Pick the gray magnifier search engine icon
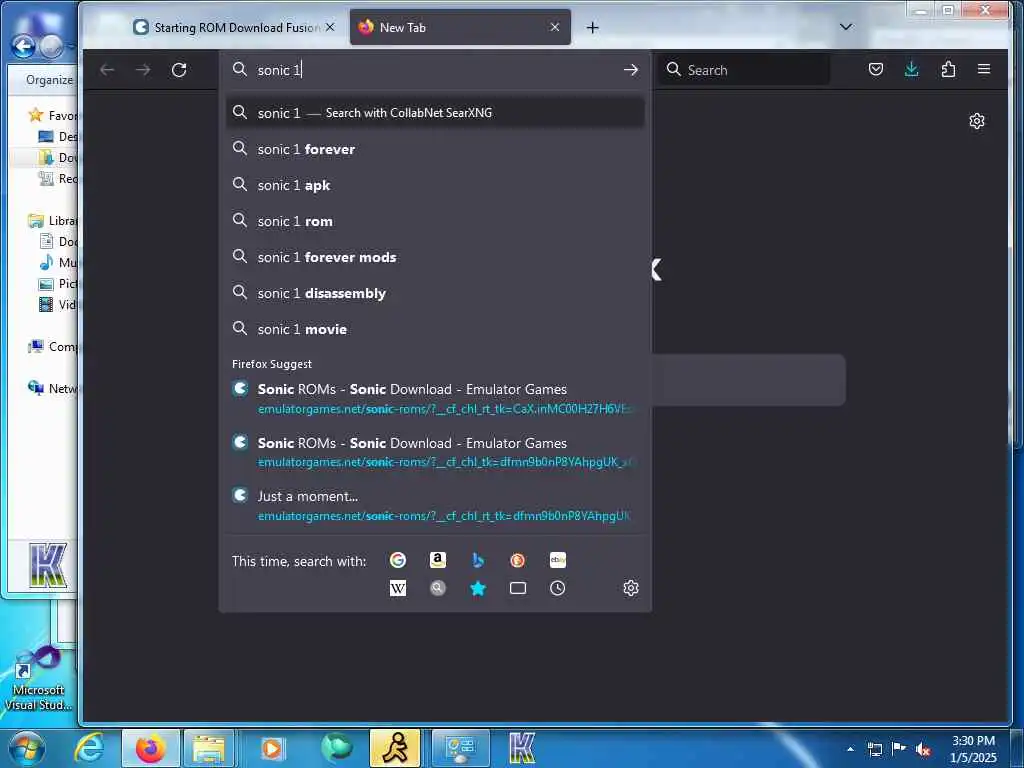This screenshot has width=1024, height=768. pyautogui.click(x=438, y=588)
